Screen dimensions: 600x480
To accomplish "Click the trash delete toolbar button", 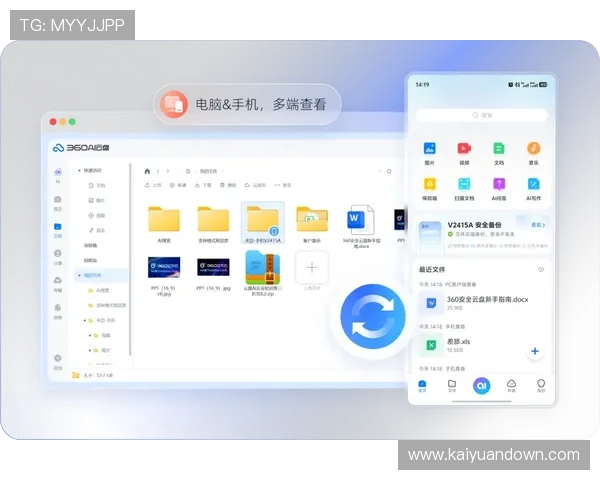I will pos(228,185).
